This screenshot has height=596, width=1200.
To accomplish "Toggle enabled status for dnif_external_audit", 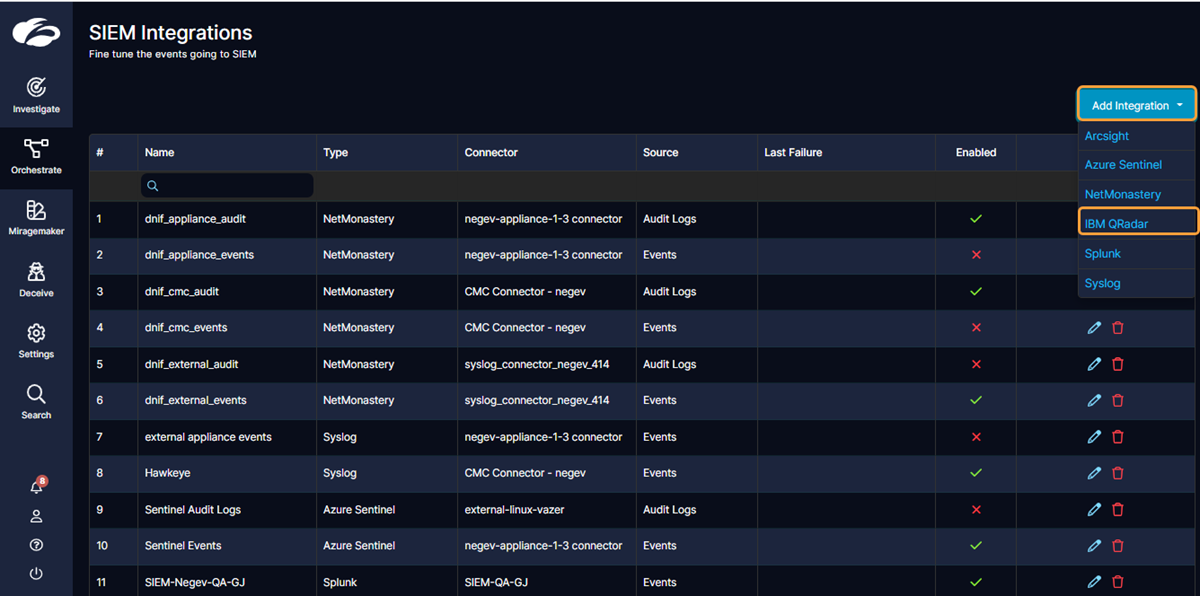I will [976, 364].
